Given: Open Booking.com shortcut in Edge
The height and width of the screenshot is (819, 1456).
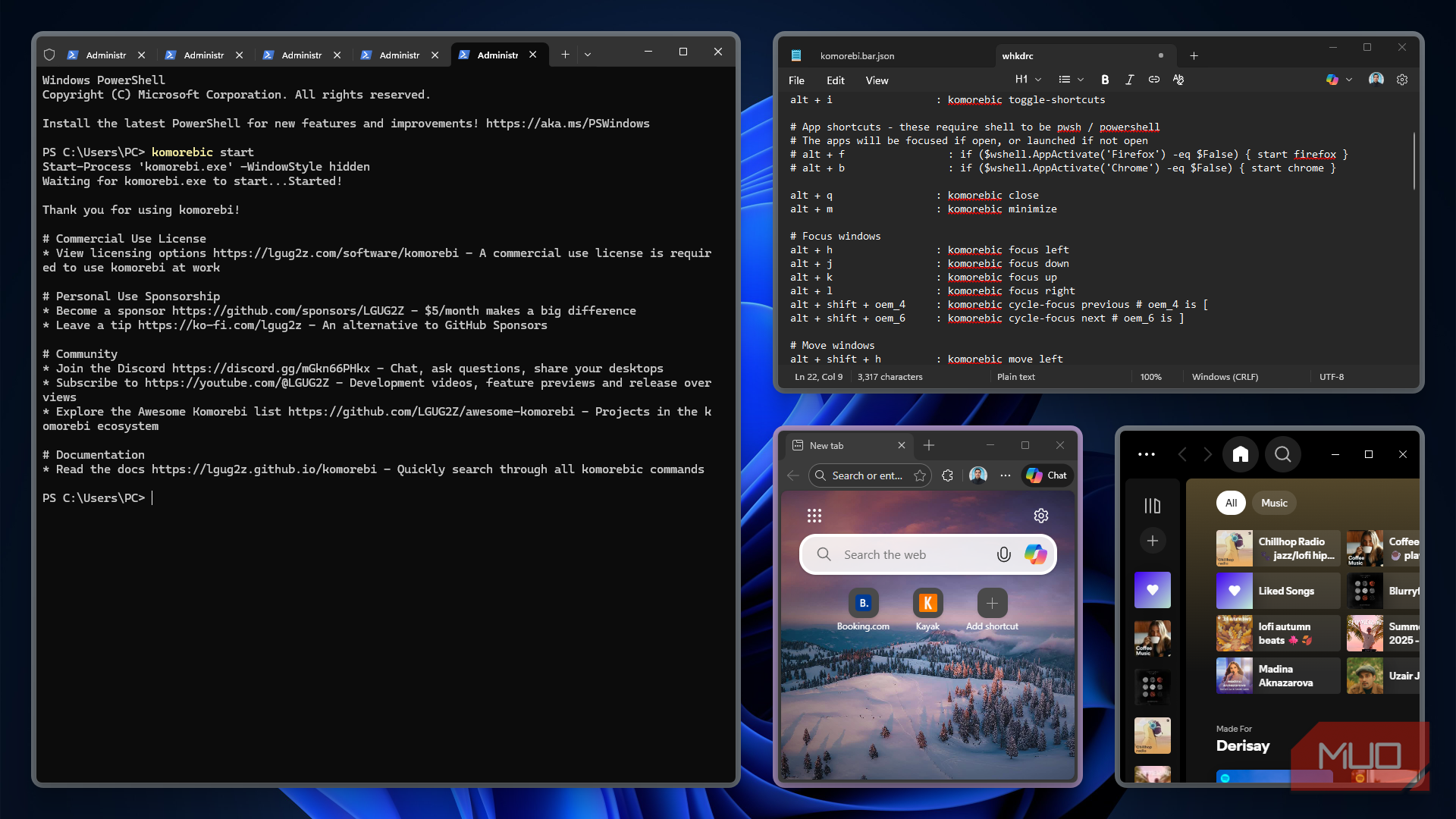Looking at the screenshot, I should (863, 610).
